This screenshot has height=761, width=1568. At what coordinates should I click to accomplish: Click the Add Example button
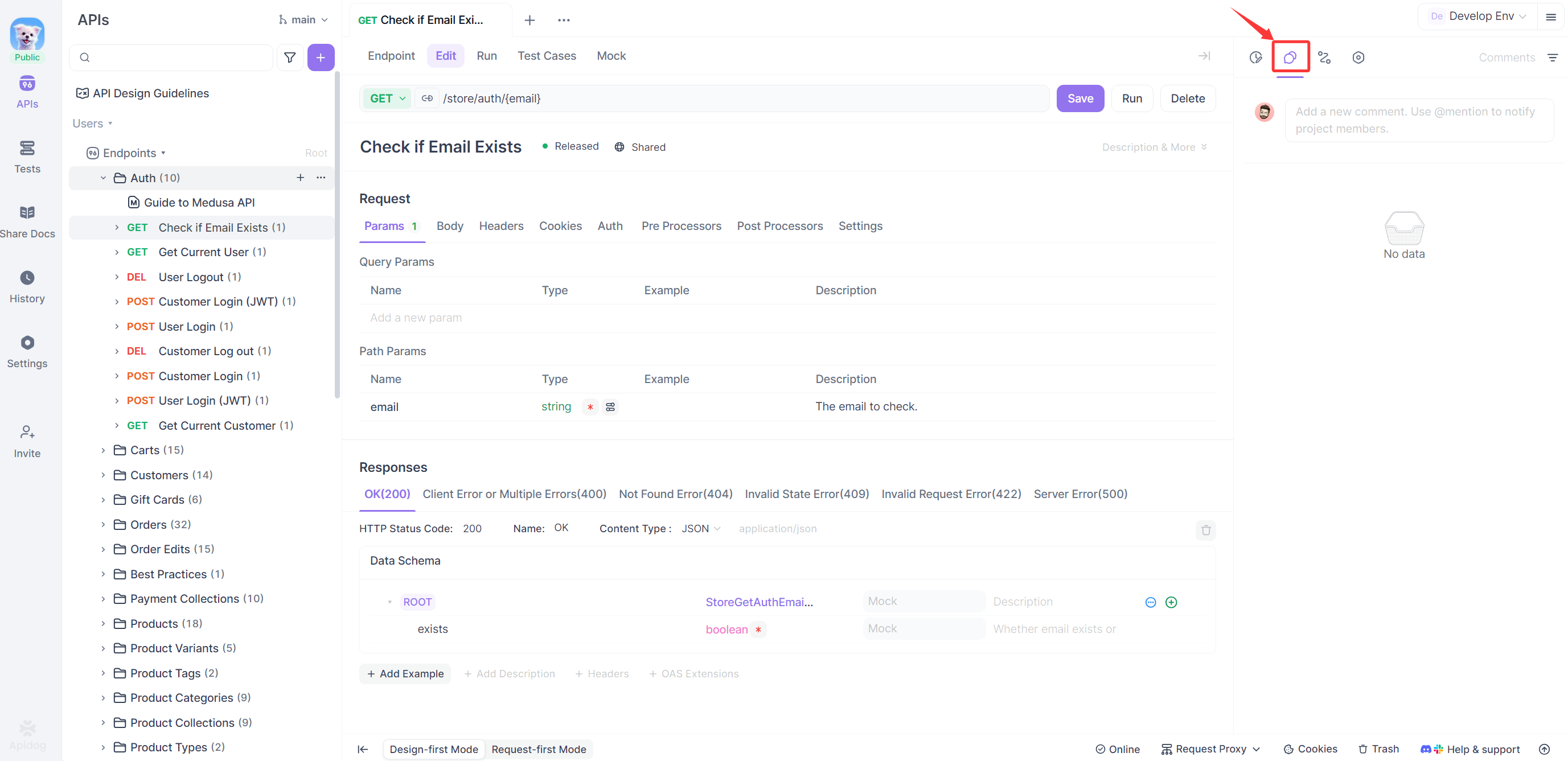pos(405,673)
